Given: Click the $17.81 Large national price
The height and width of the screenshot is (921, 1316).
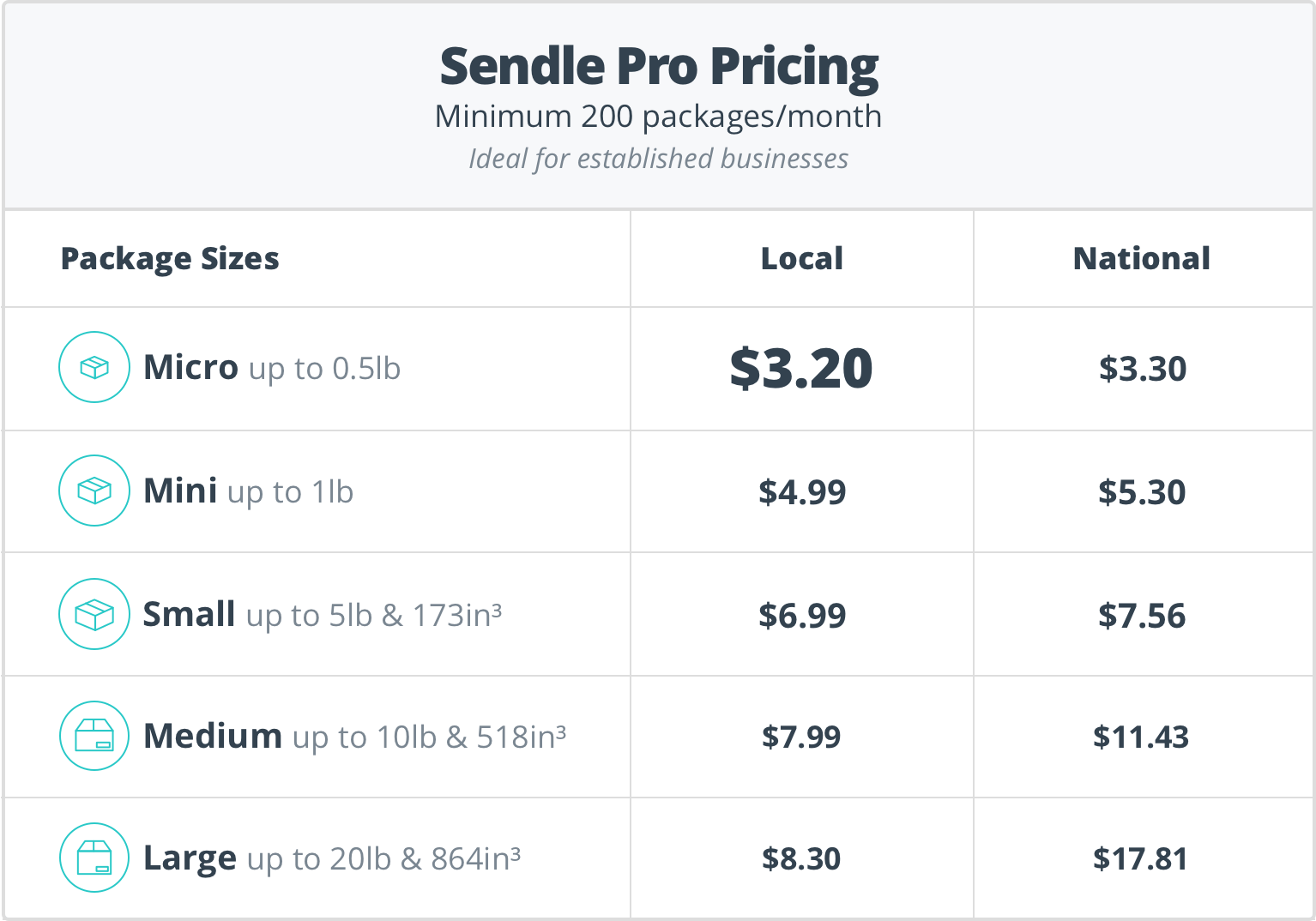Looking at the screenshot, I should (1141, 858).
